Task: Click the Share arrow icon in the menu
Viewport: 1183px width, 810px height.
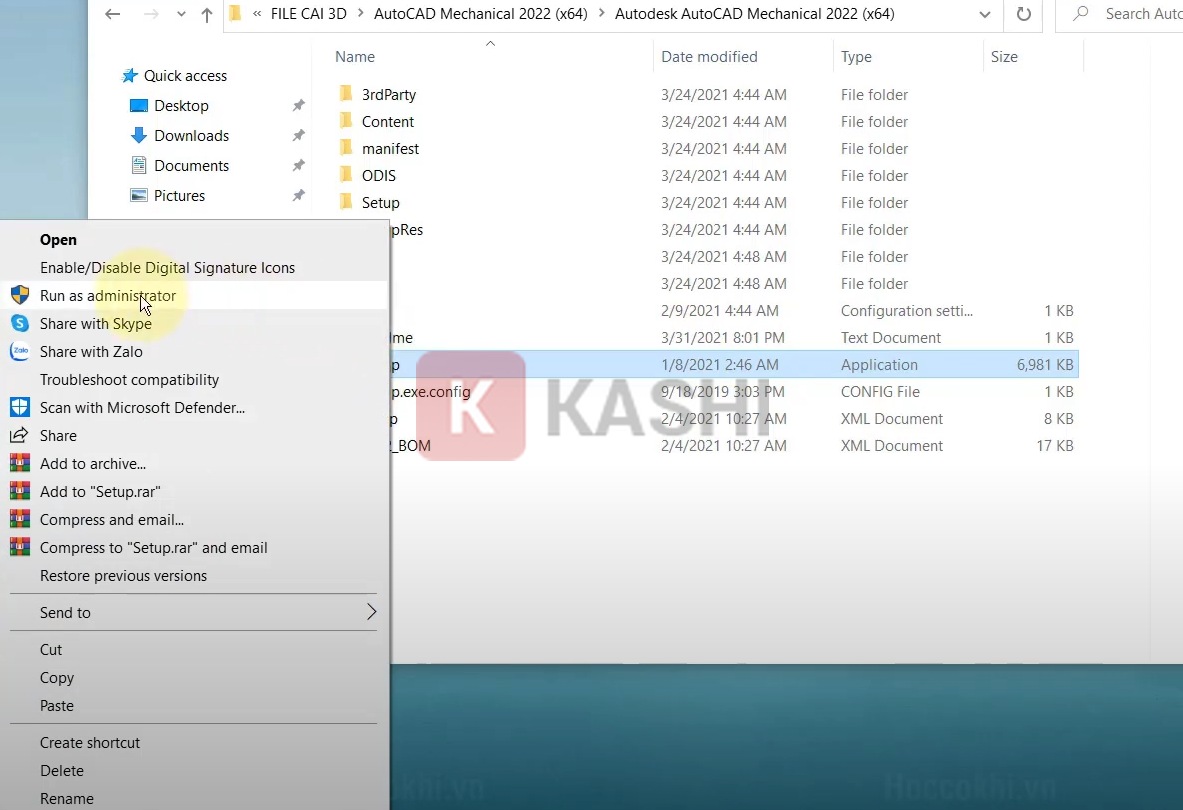Action: click(21, 435)
